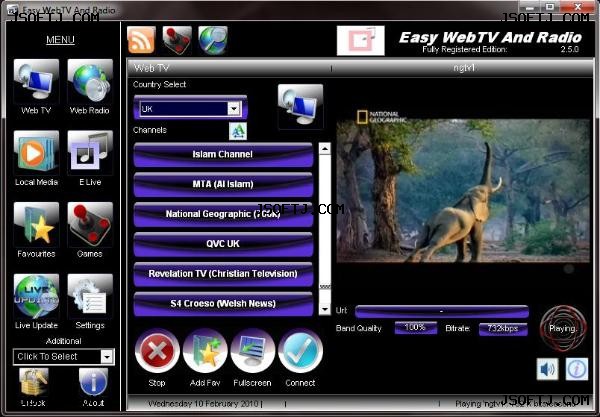
Task: Open the Web Radio section
Action: [90, 81]
